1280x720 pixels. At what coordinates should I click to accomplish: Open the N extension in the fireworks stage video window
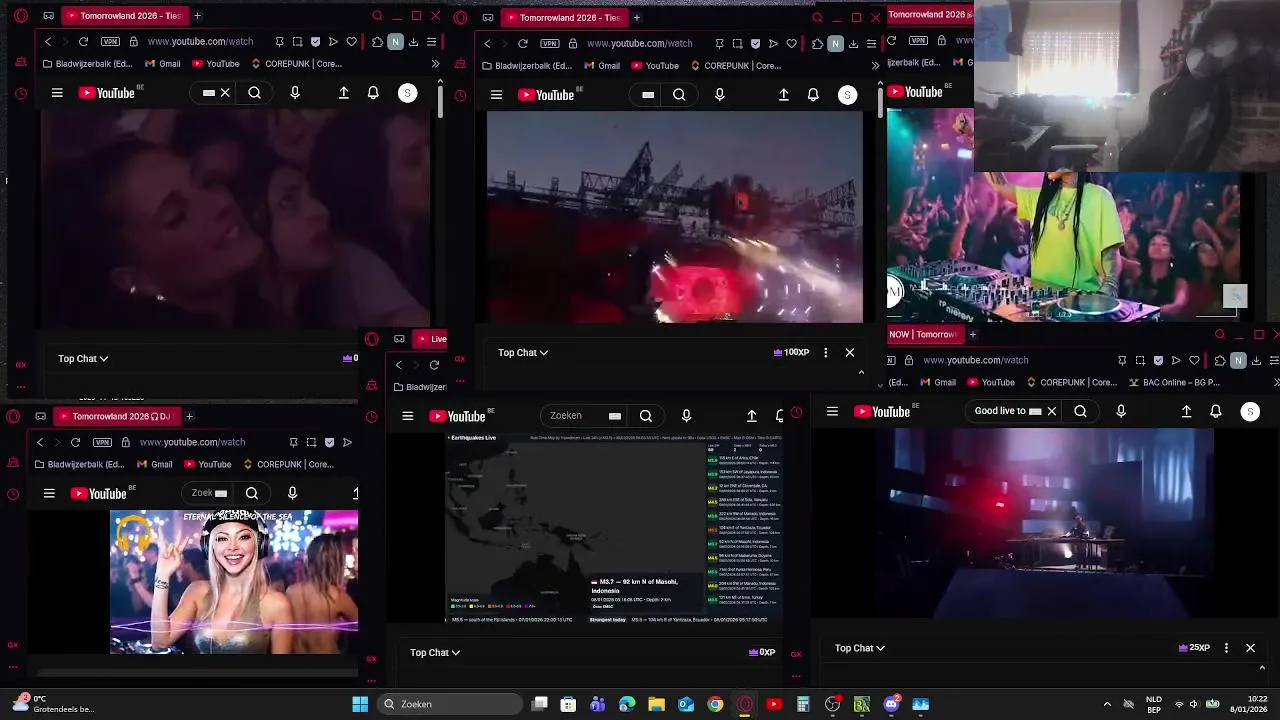coord(835,43)
